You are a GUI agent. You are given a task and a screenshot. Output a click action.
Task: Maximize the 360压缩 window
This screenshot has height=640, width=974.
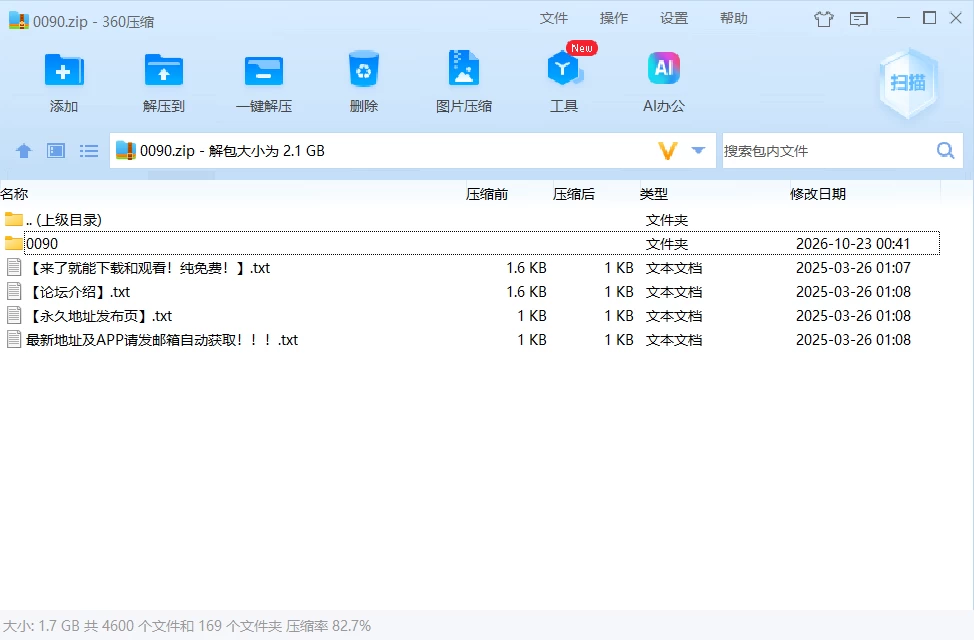(x=929, y=18)
